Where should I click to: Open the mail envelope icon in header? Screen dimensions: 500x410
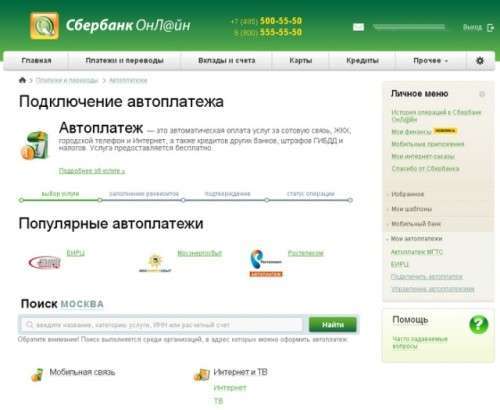tap(358, 27)
